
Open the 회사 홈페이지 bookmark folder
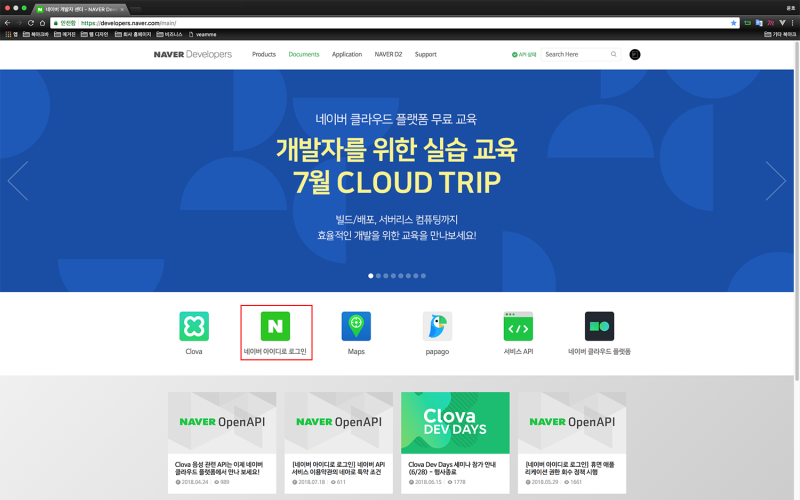click(x=133, y=34)
